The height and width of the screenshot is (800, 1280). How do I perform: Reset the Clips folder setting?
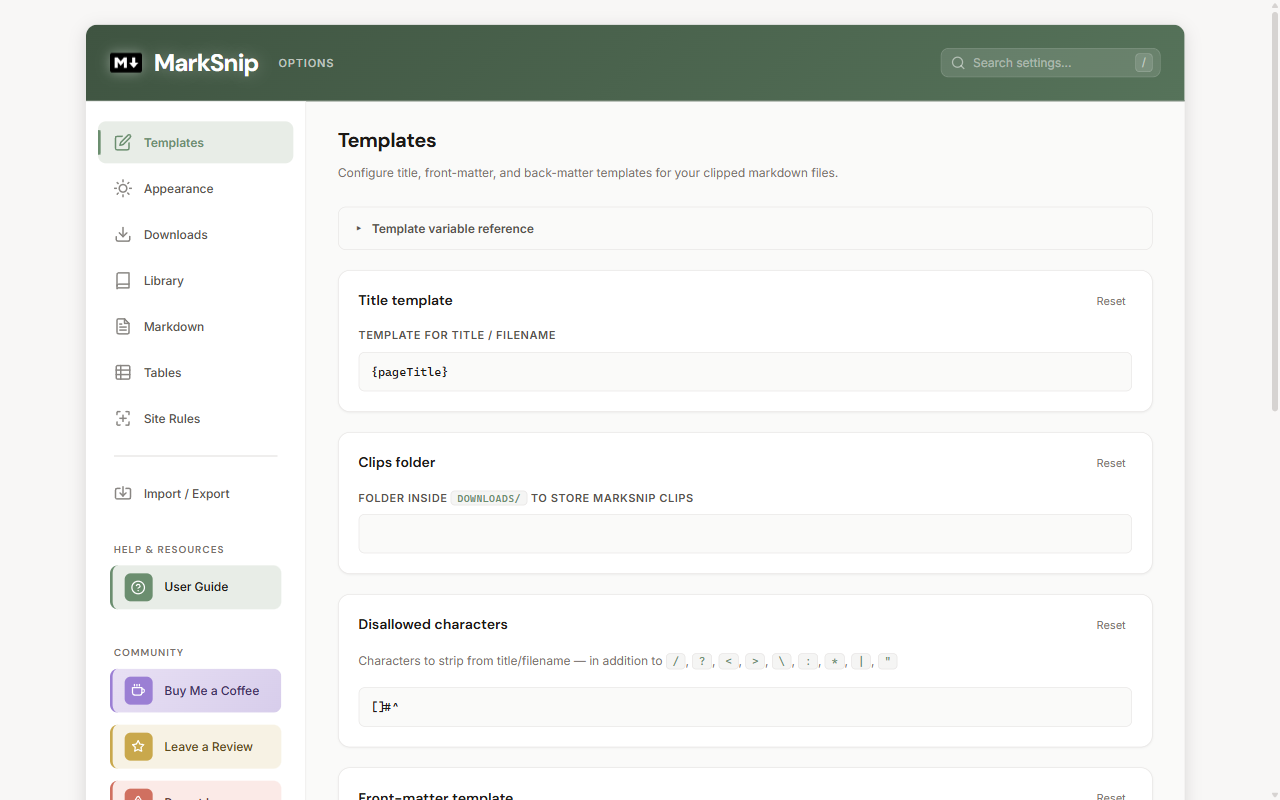tap(1111, 463)
